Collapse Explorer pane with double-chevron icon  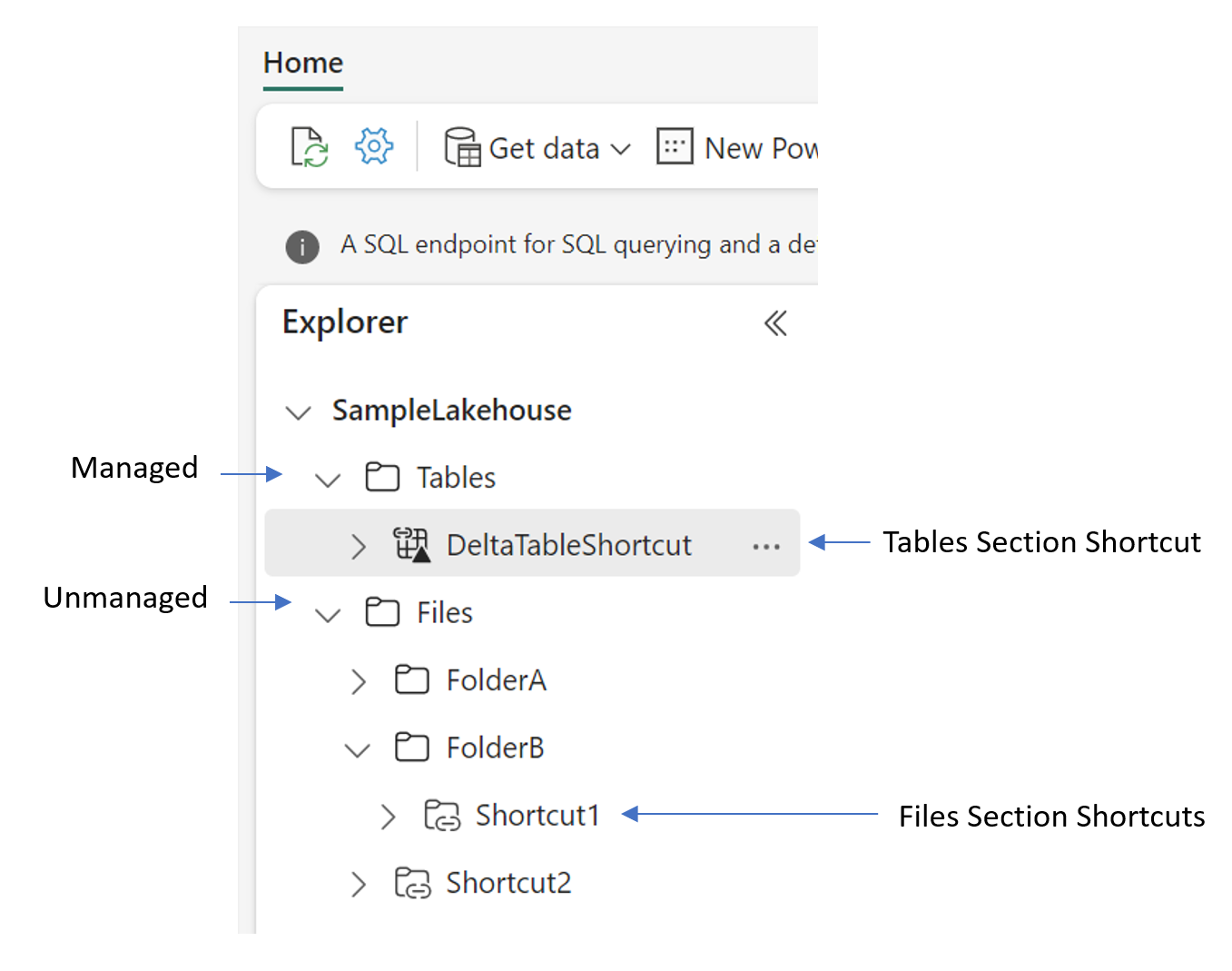[774, 323]
